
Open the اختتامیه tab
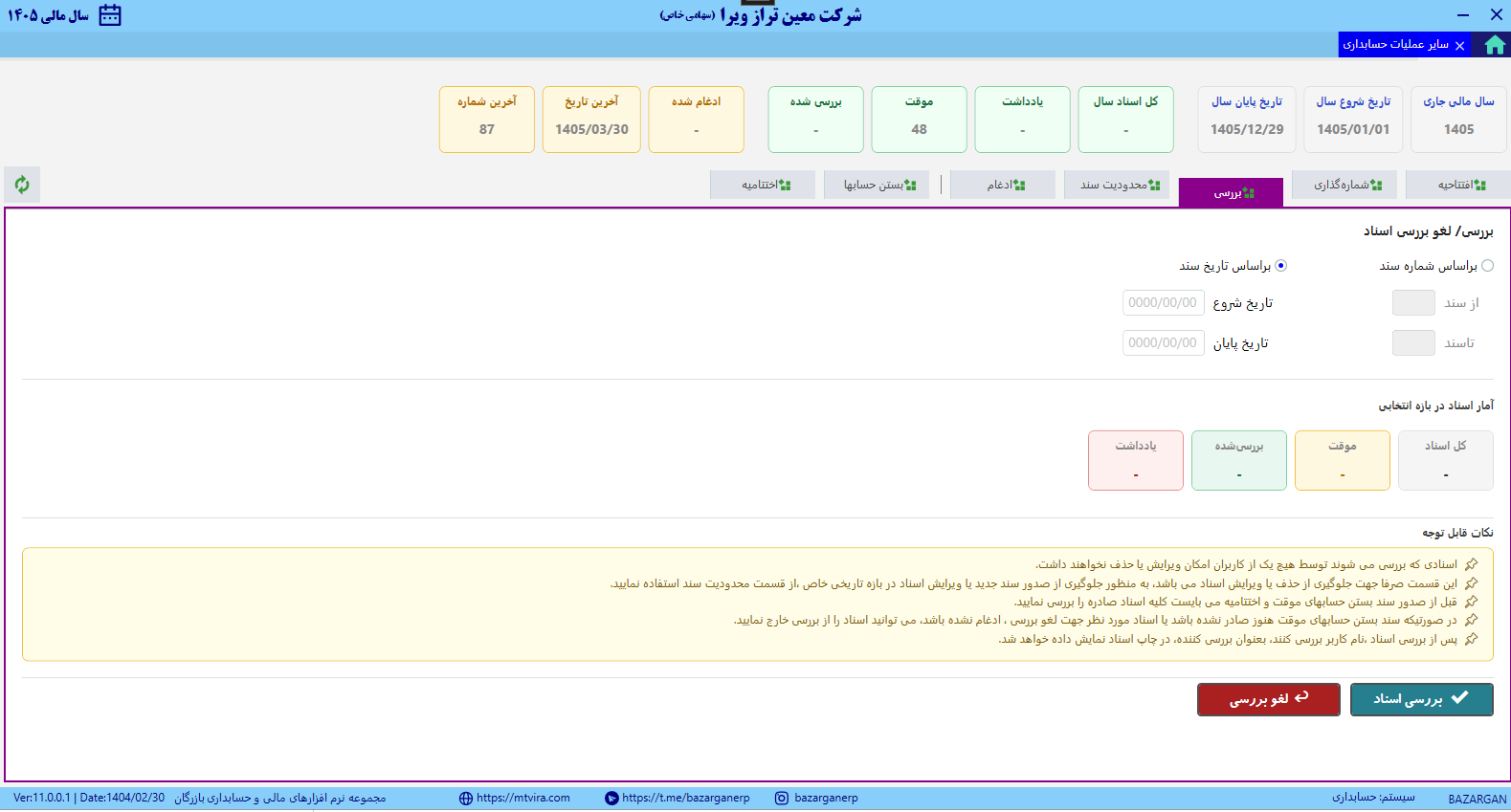click(763, 185)
